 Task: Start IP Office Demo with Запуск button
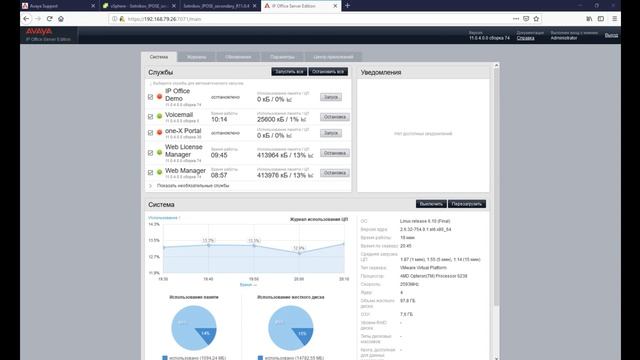[x=331, y=97]
